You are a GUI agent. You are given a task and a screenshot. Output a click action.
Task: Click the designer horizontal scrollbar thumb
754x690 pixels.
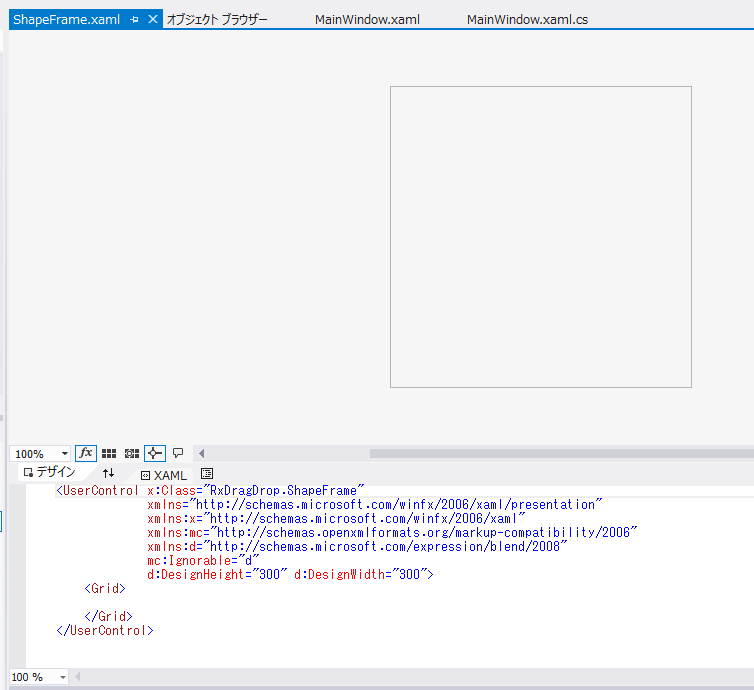562,453
